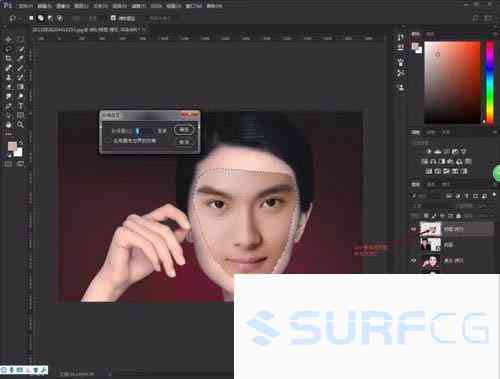
Task: Click Intersect with Selection mode icon
Action: (x=60, y=18)
